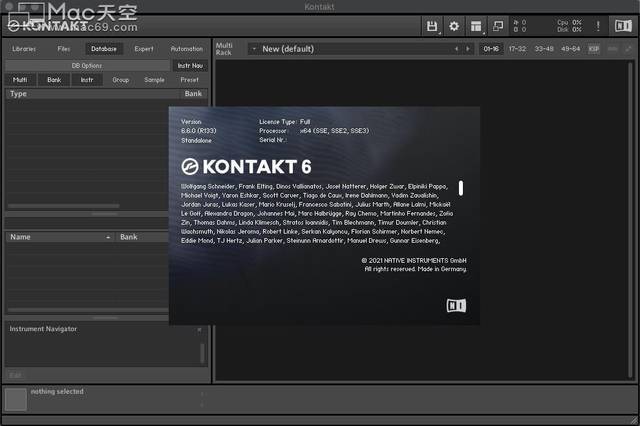The height and width of the screenshot is (426, 640).
Task: Toggle the KSP multi script button
Action: click(593, 49)
